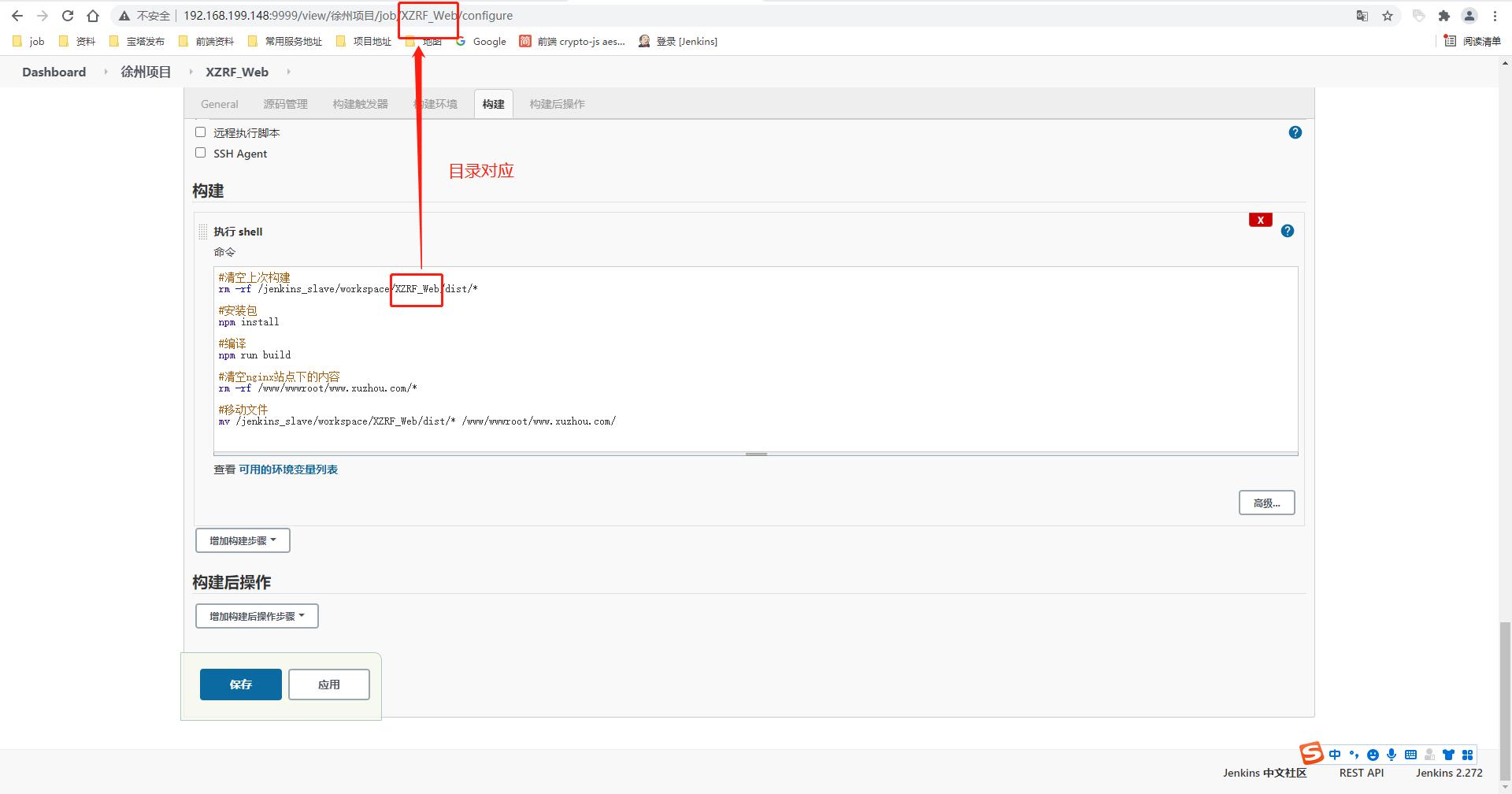
Task: Expand the breadcrumb arrow after XZRF_Web
Action: (x=288, y=72)
